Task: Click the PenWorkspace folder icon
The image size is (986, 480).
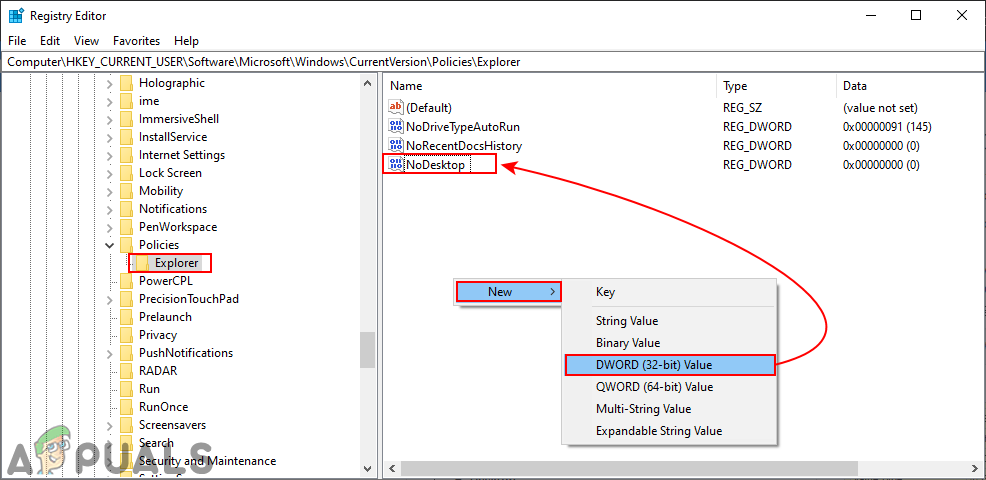Action: tap(127, 227)
